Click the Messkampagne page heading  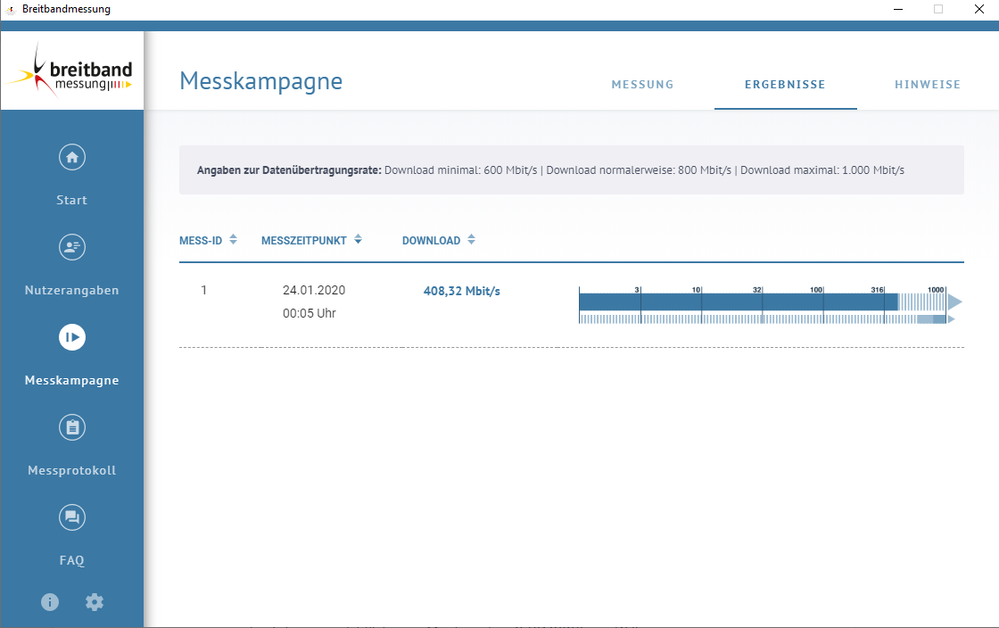pyautogui.click(x=261, y=82)
